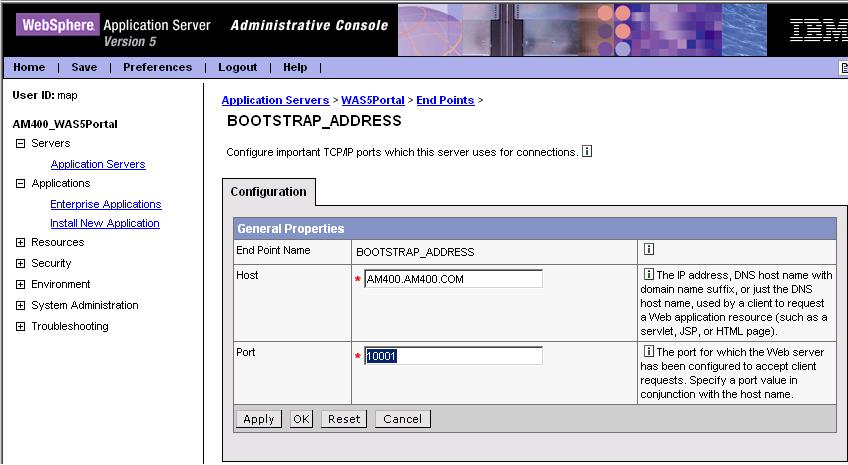This screenshot has height=465, width=848.
Task: Click the User ID: map text
Action: pyautogui.click(x=45, y=95)
